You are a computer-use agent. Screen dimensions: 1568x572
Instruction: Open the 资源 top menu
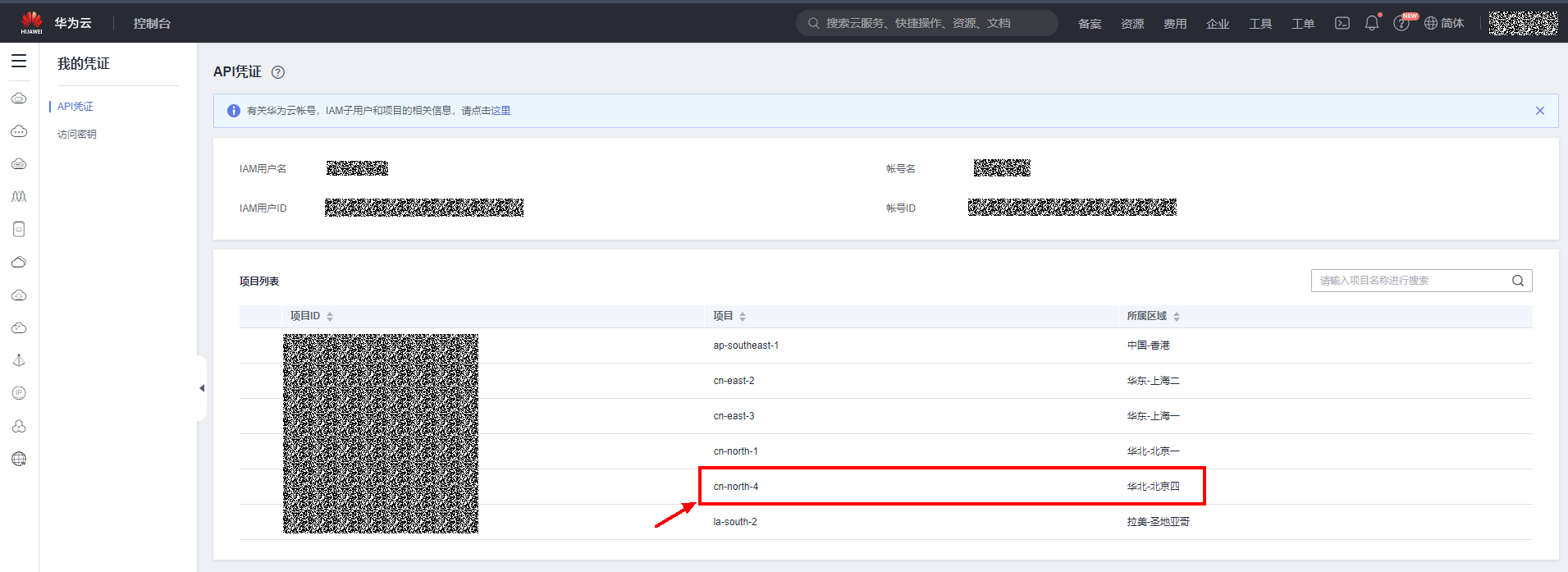[x=1132, y=24]
